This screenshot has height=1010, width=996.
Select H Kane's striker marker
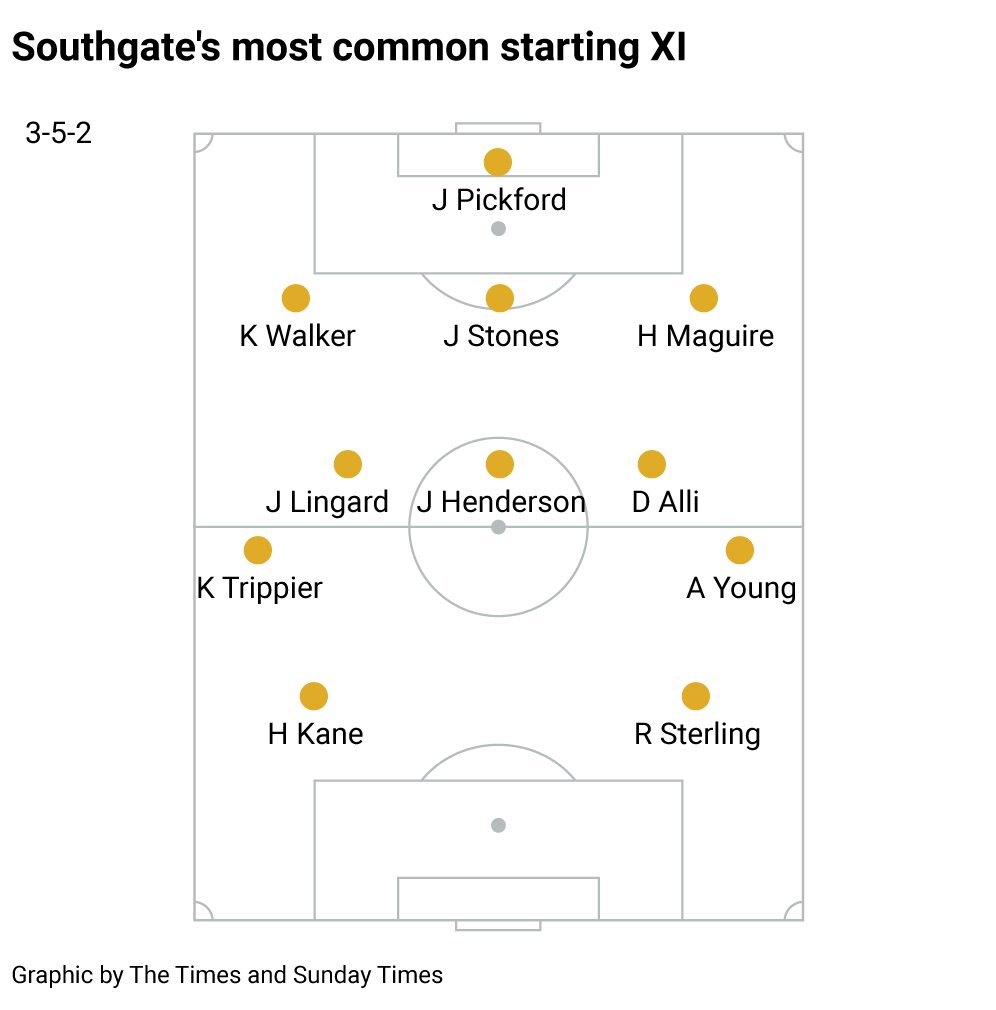(x=314, y=696)
